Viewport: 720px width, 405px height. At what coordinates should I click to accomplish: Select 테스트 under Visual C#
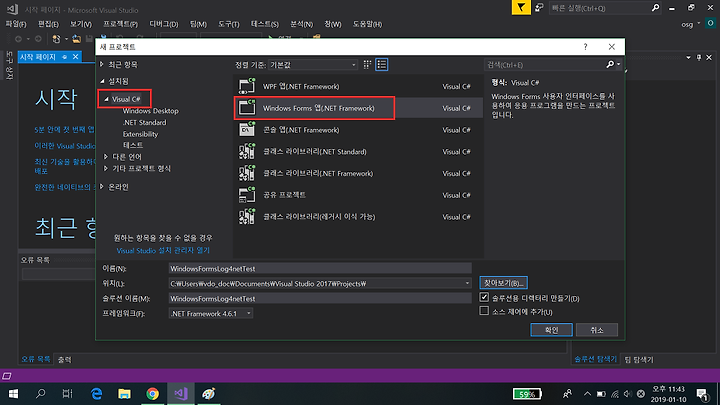pyautogui.click(x=133, y=145)
